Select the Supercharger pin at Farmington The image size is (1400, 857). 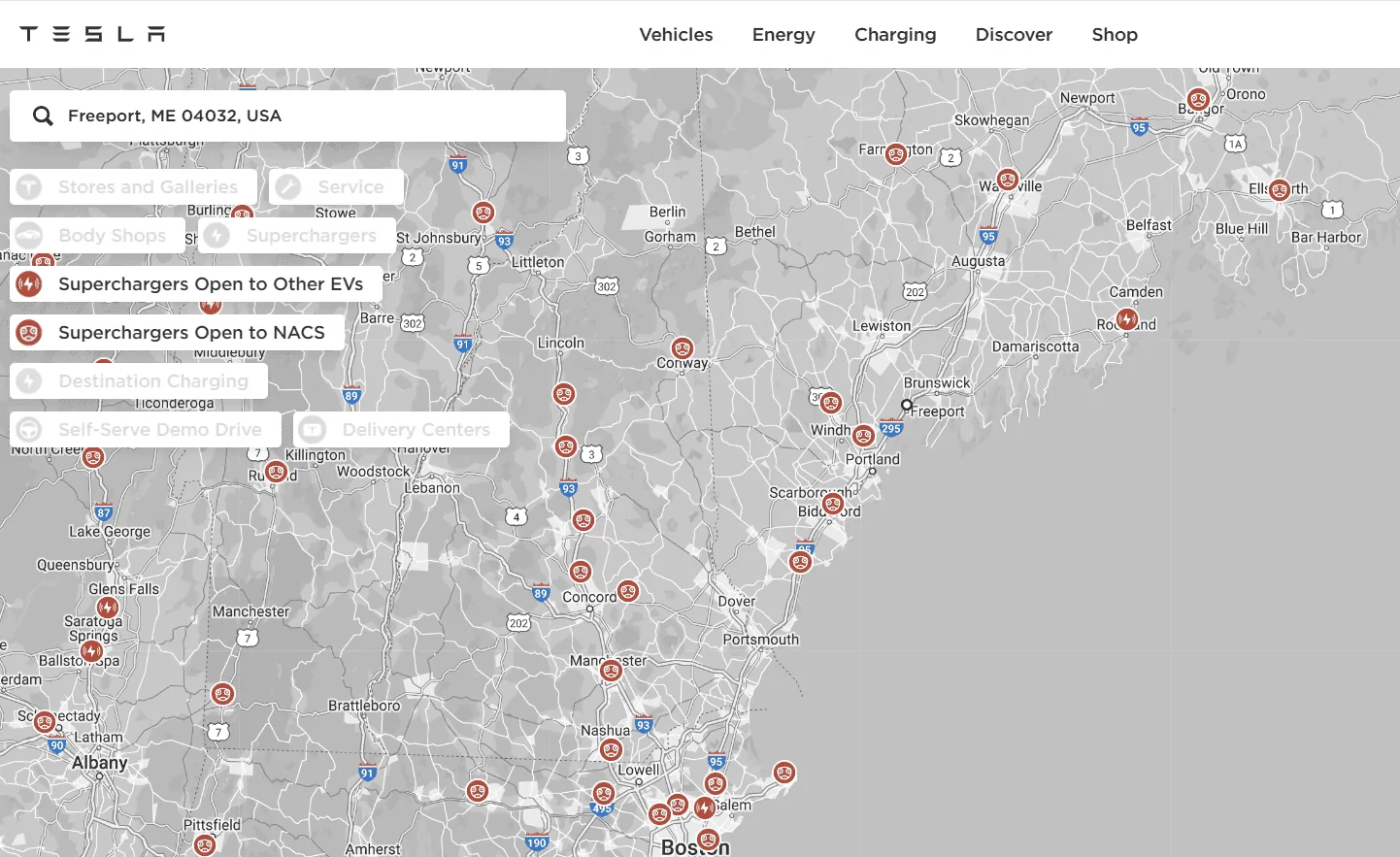(x=896, y=153)
